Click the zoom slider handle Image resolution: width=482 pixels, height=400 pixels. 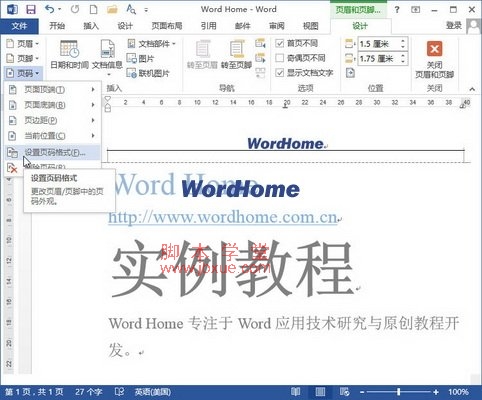399,392
